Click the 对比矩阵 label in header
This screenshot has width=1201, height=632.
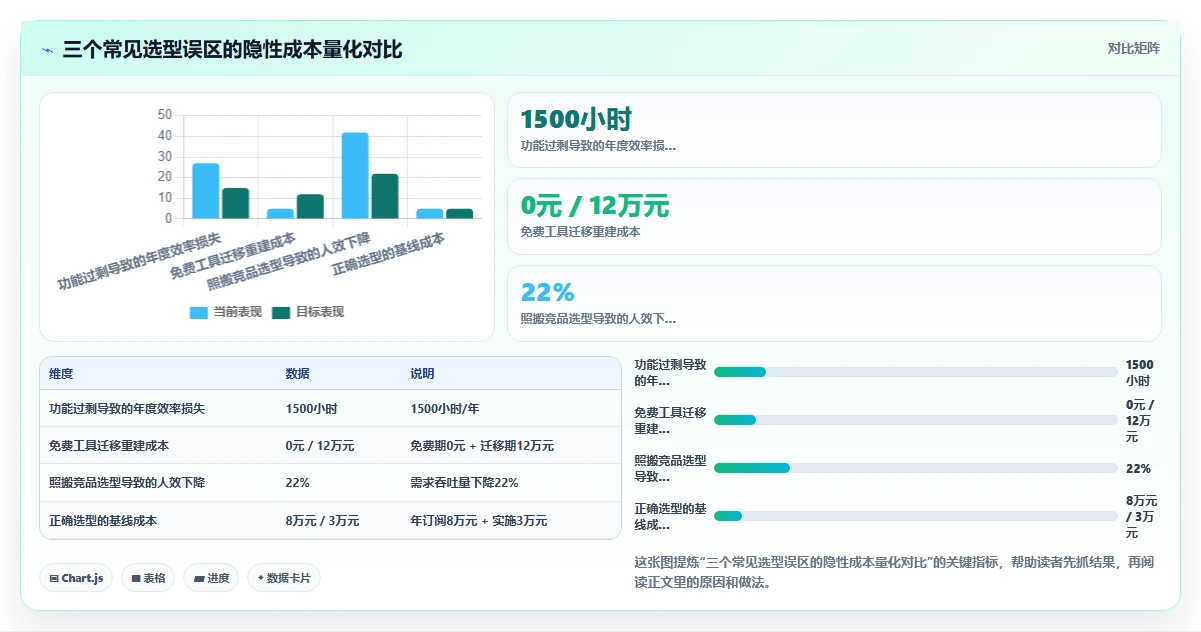[1134, 48]
